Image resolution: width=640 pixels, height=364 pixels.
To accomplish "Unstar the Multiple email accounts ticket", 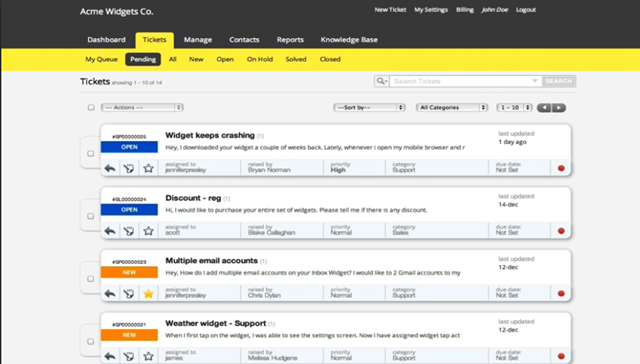I will click(149, 293).
